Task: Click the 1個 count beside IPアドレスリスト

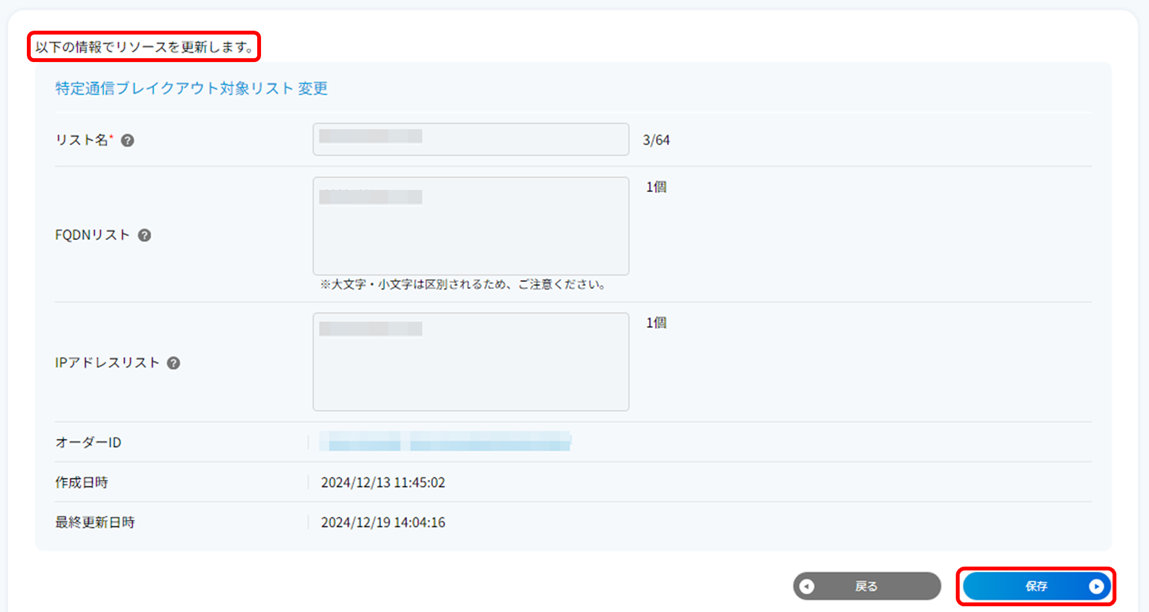Action: coord(656,322)
